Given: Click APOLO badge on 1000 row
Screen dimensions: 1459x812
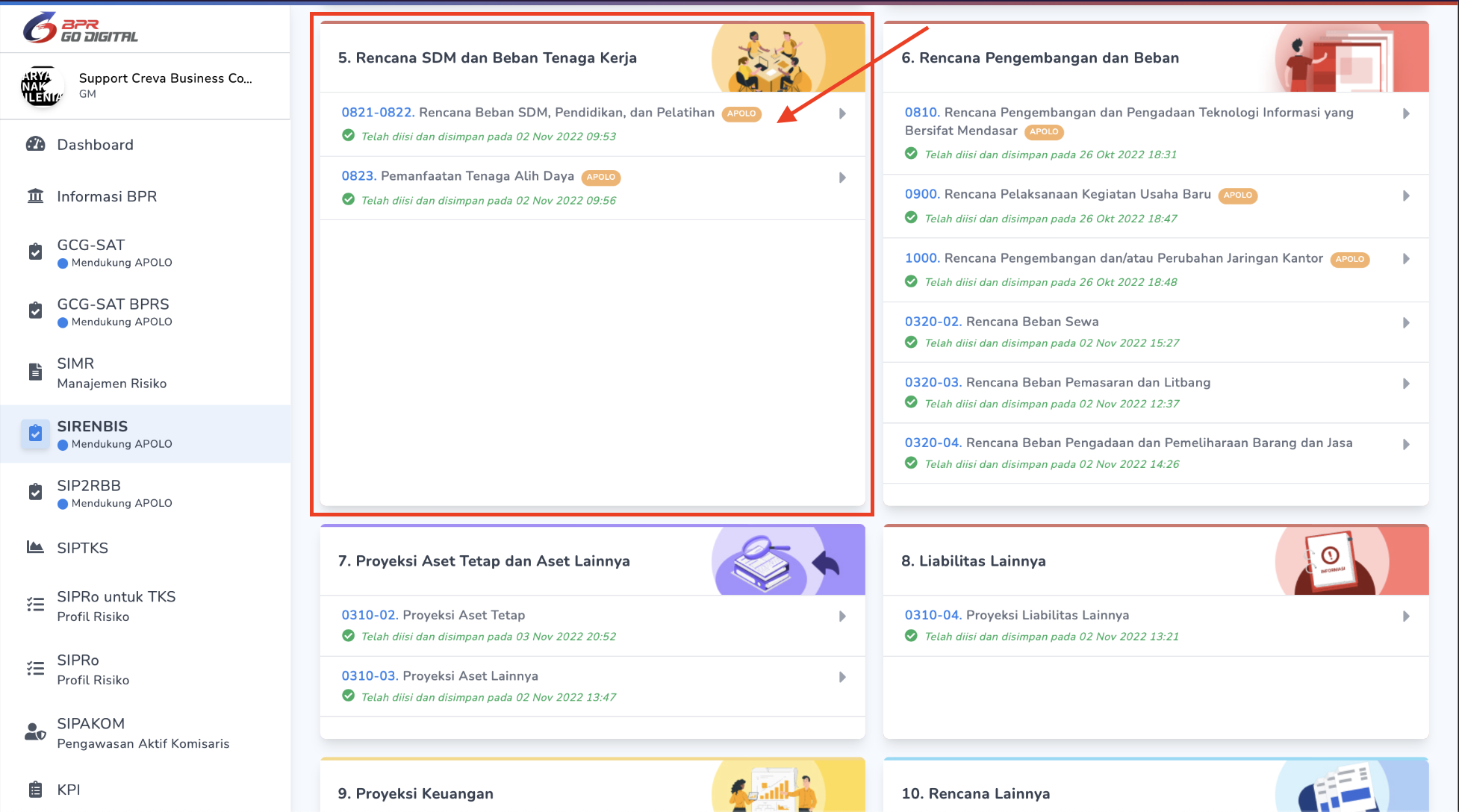Looking at the screenshot, I should click(x=1350, y=259).
